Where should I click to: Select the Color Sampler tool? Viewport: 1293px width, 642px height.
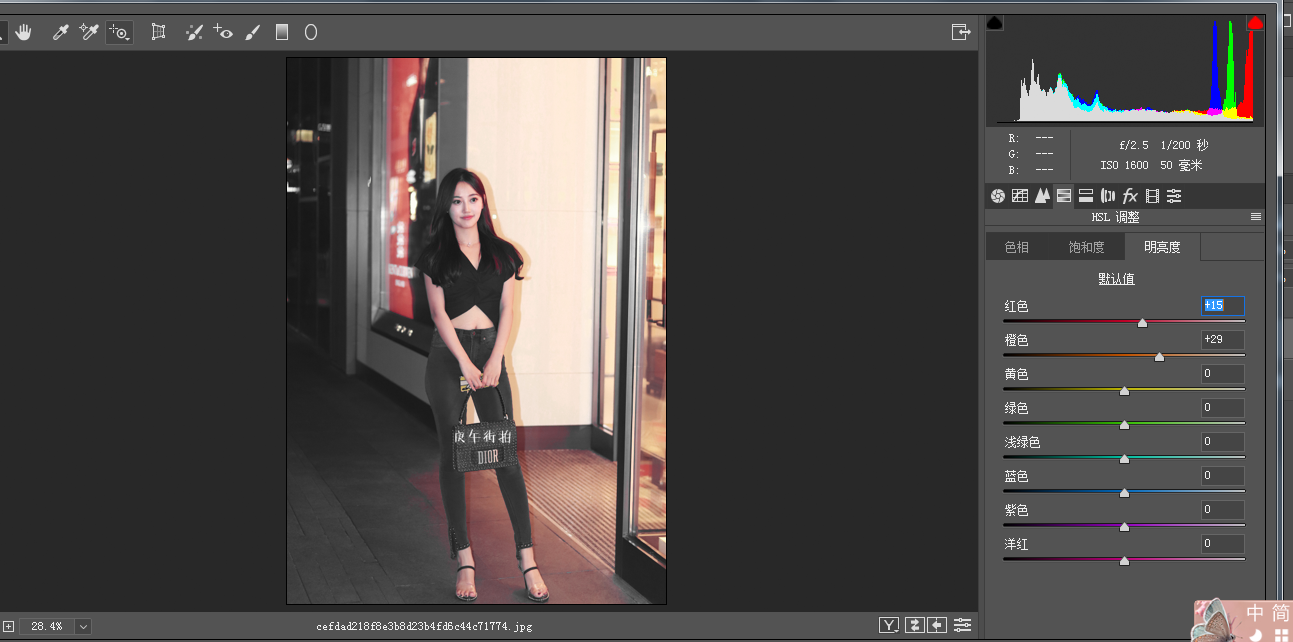(89, 32)
